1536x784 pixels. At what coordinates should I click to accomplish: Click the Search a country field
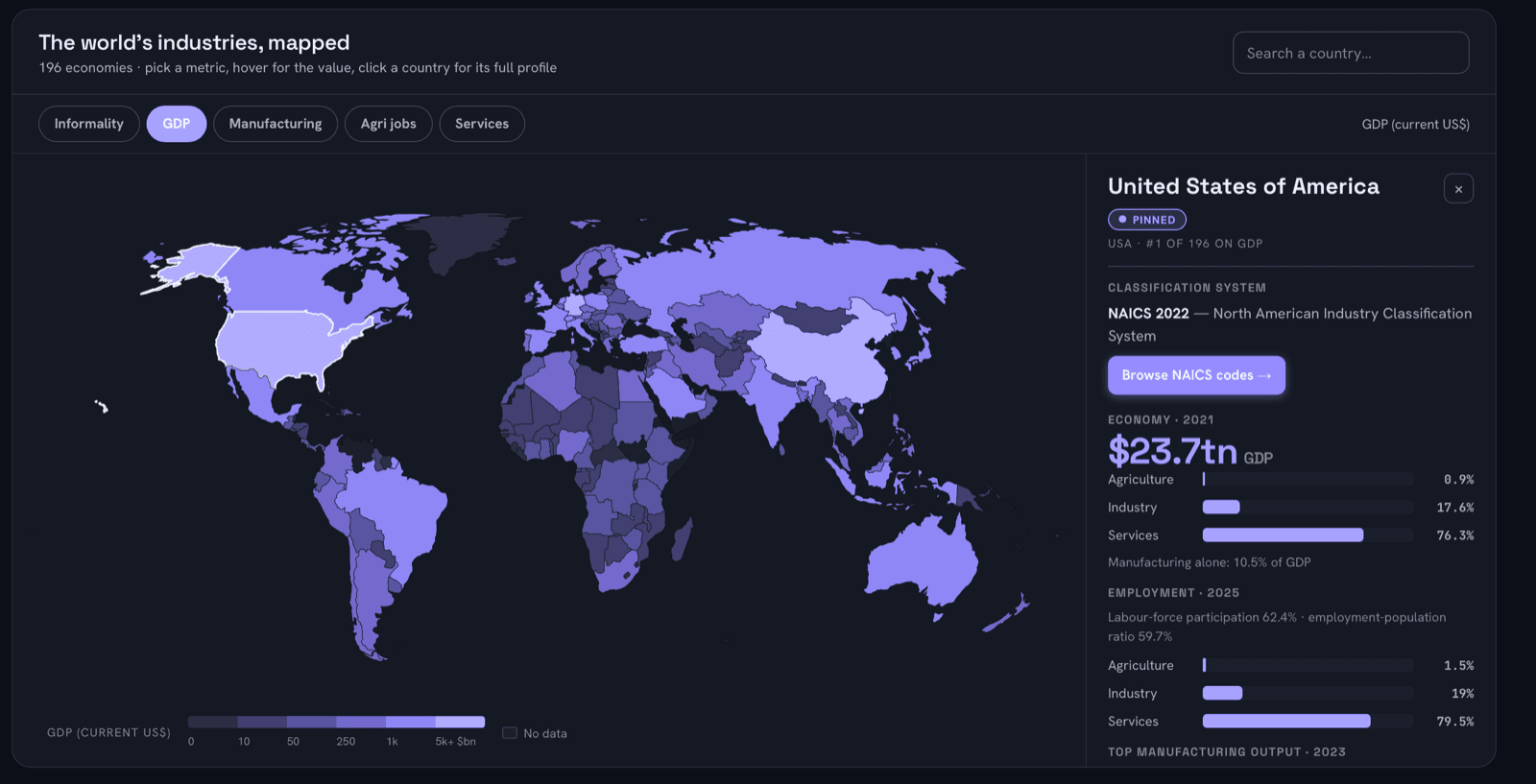coord(1351,53)
